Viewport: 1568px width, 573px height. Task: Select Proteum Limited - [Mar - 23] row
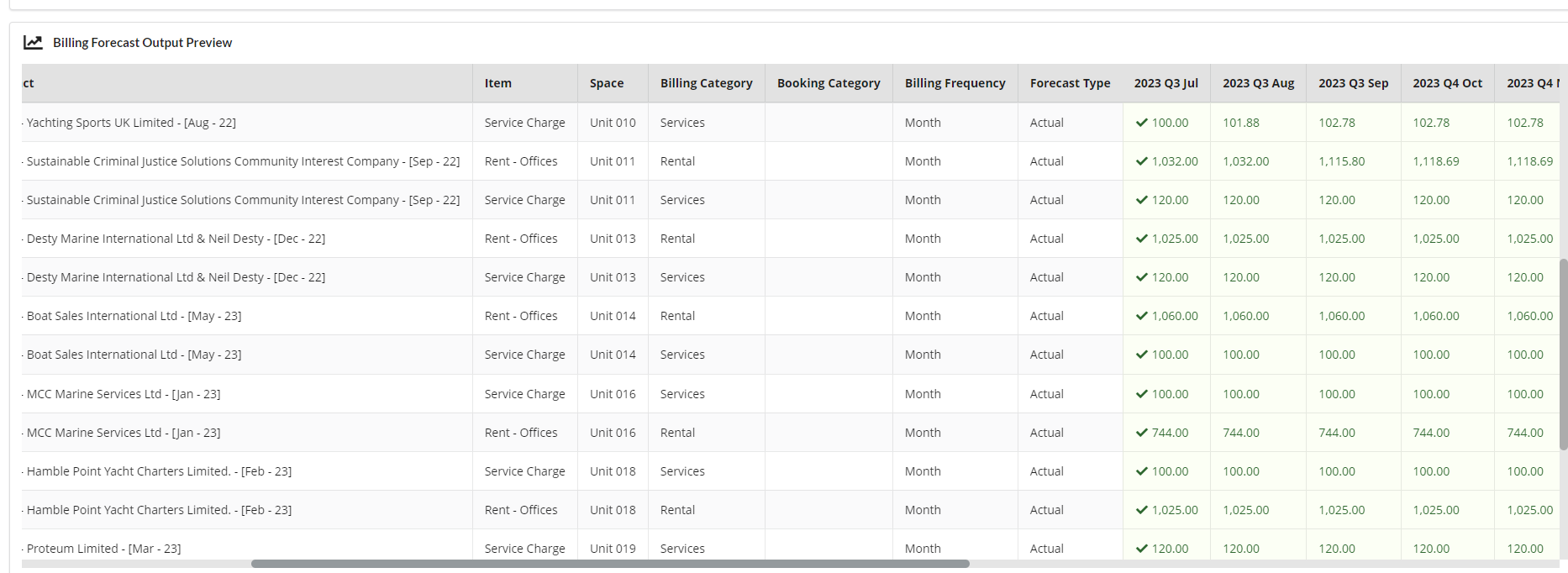click(790, 546)
